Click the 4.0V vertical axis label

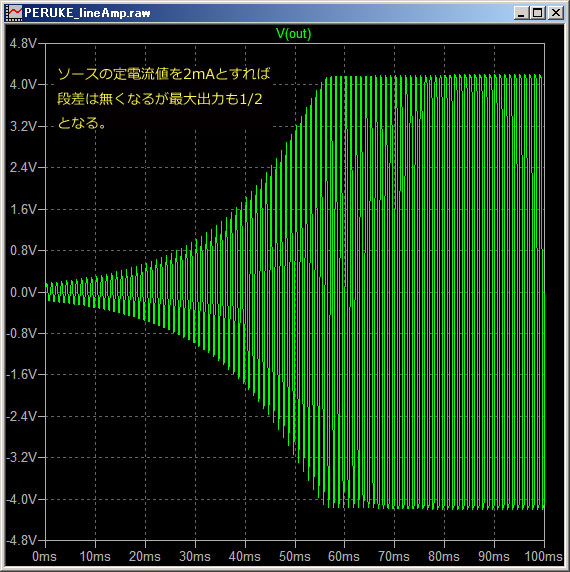pyautogui.click(x=23, y=85)
